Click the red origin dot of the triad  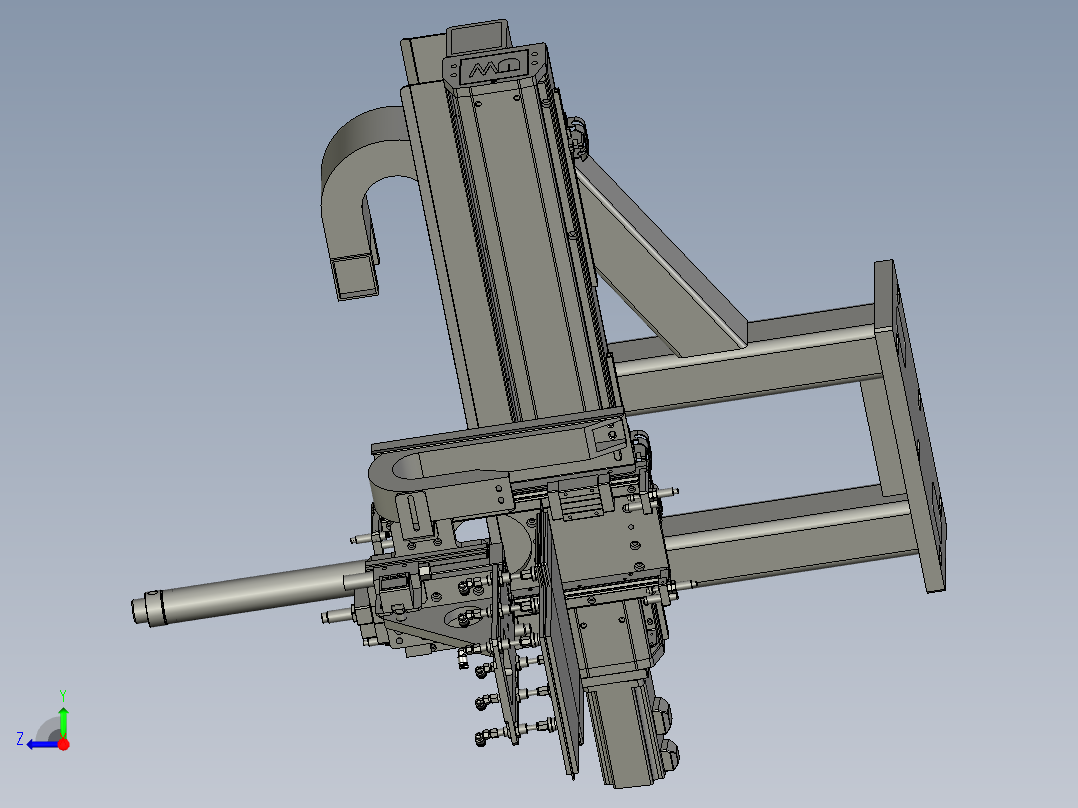[63, 744]
